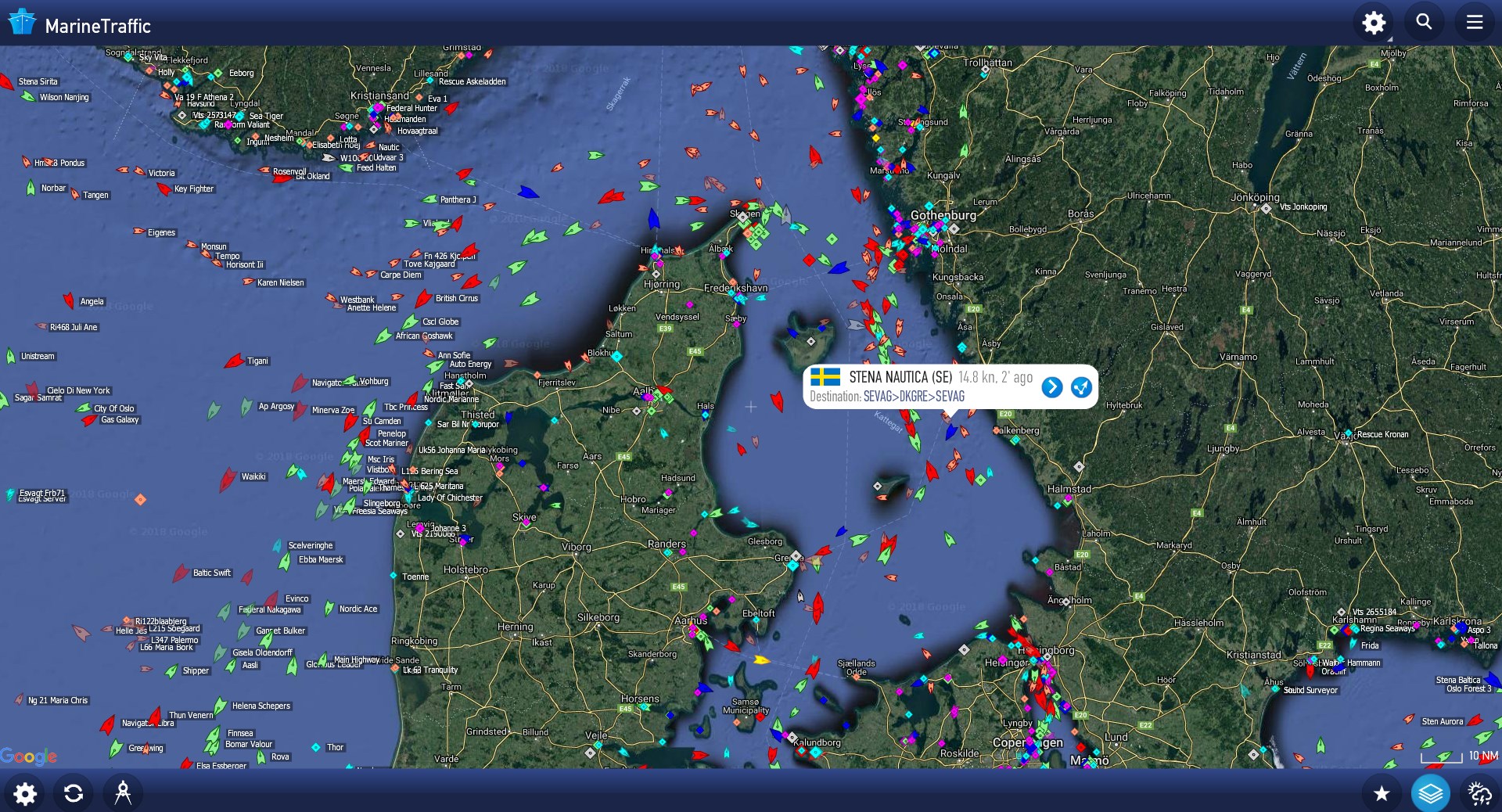
Task: Select the green ship marker beside Wilson Nanjing
Action: (29, 97)
